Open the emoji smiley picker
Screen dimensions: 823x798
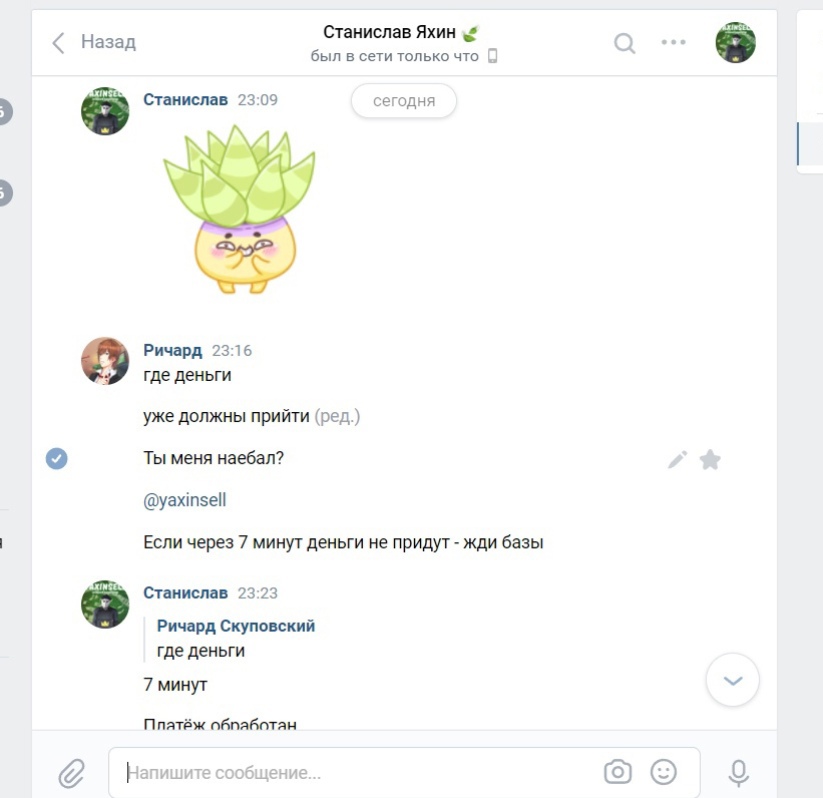(x=663, y=772)
